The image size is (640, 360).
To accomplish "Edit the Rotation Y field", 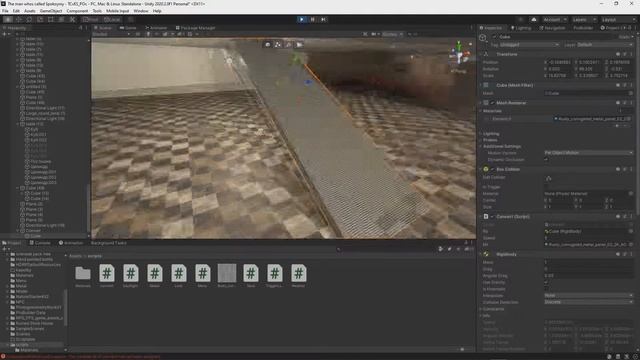I will 589,69.
